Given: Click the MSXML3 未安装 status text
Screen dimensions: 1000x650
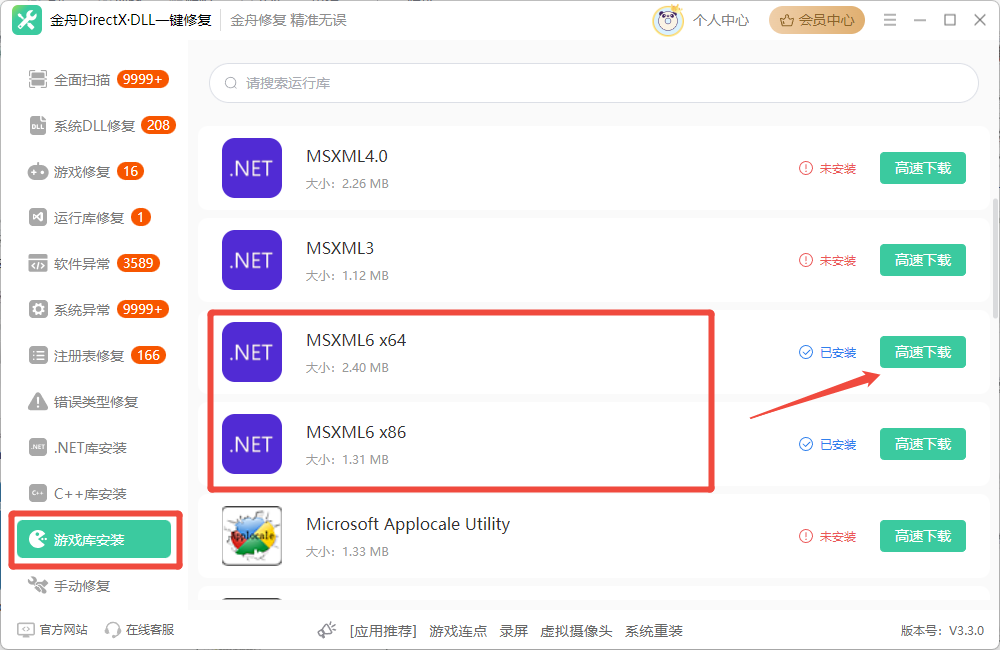Looking at the screenshot, I should pyautogui.click(x=837, y=260).
